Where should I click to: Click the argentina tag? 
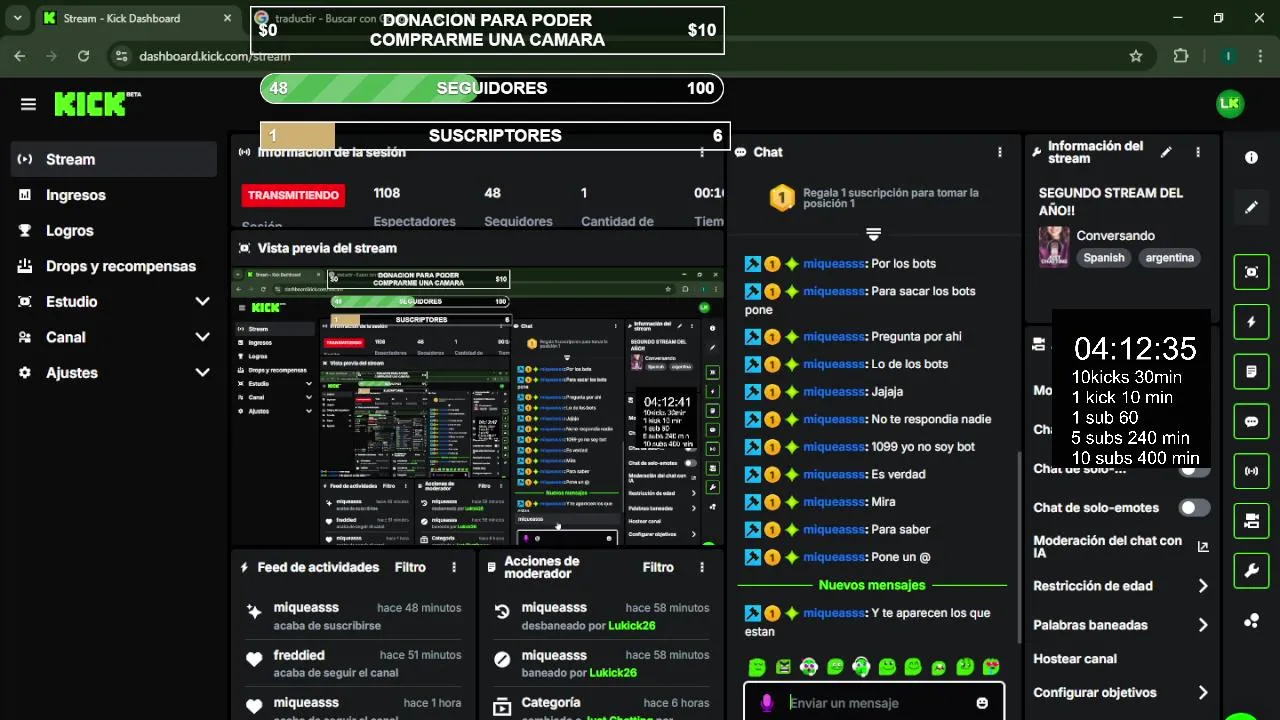point(1170,258)
